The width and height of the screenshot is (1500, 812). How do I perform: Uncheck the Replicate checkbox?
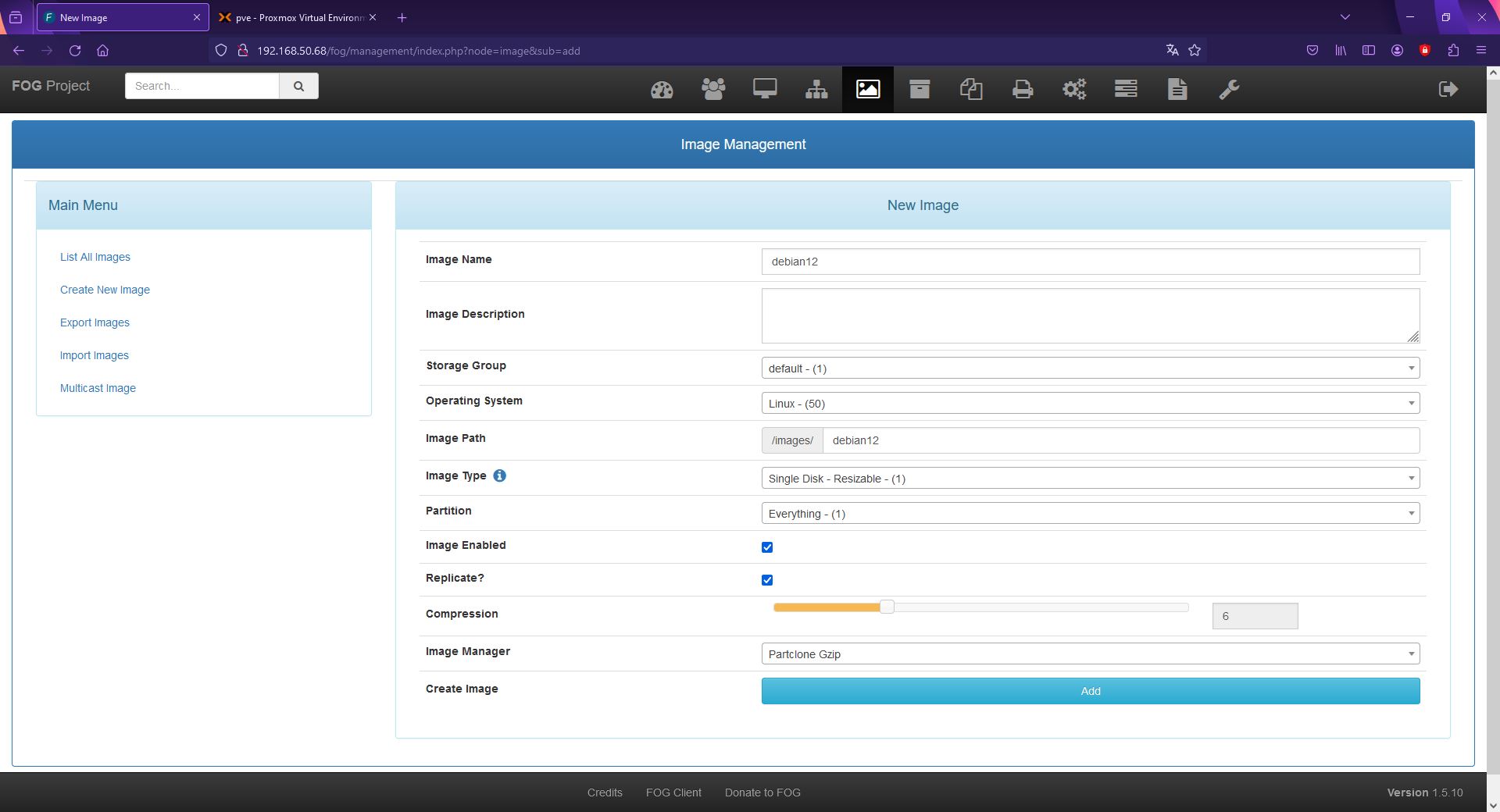[767, 580]
